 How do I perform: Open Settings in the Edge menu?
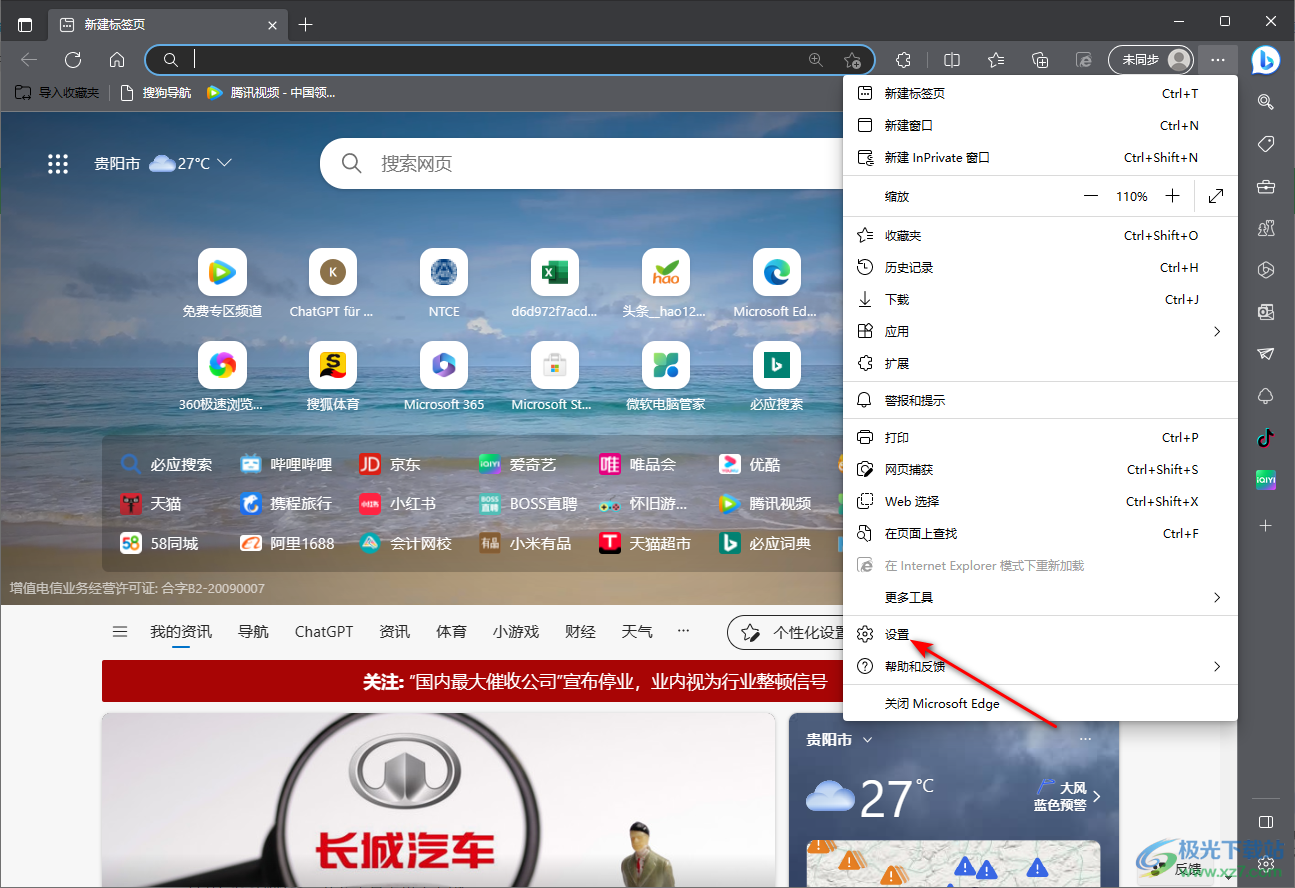(1040, 634)
